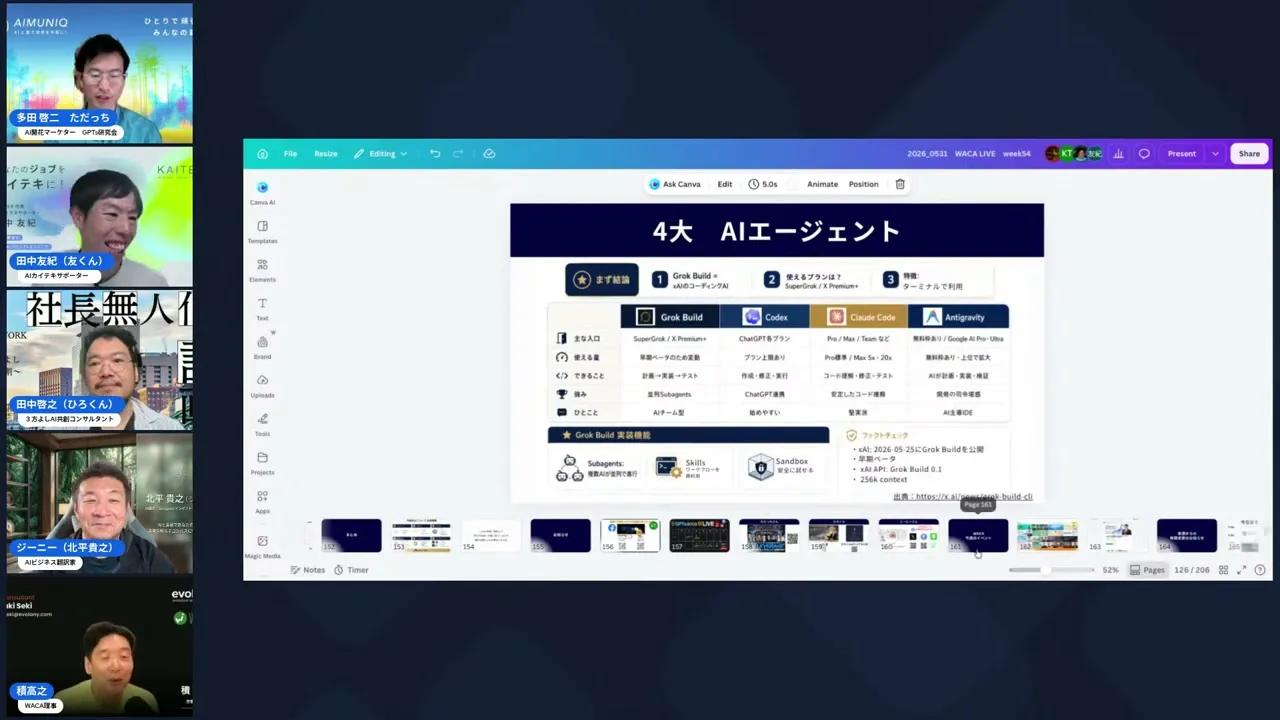
Task: Click source link at slide bottom
Action: click(x=963, y=496)
